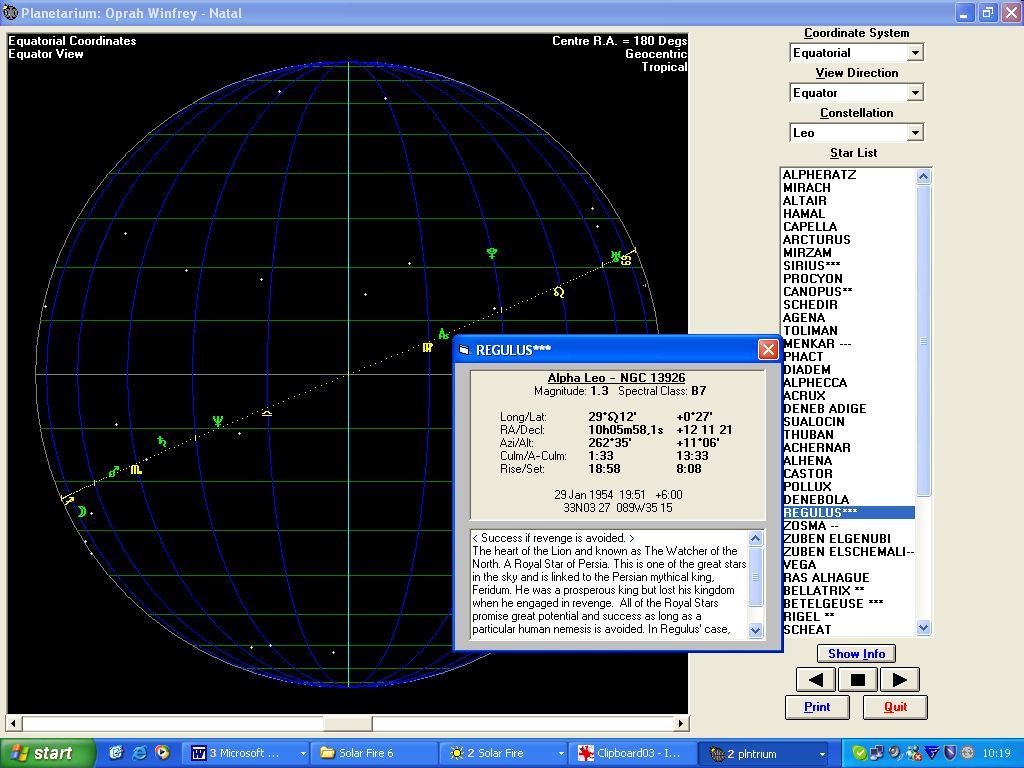Viewport: 1024px width, 768px height.
Task: Select DENEBOLA in the Star List
Action: [815, 500]
